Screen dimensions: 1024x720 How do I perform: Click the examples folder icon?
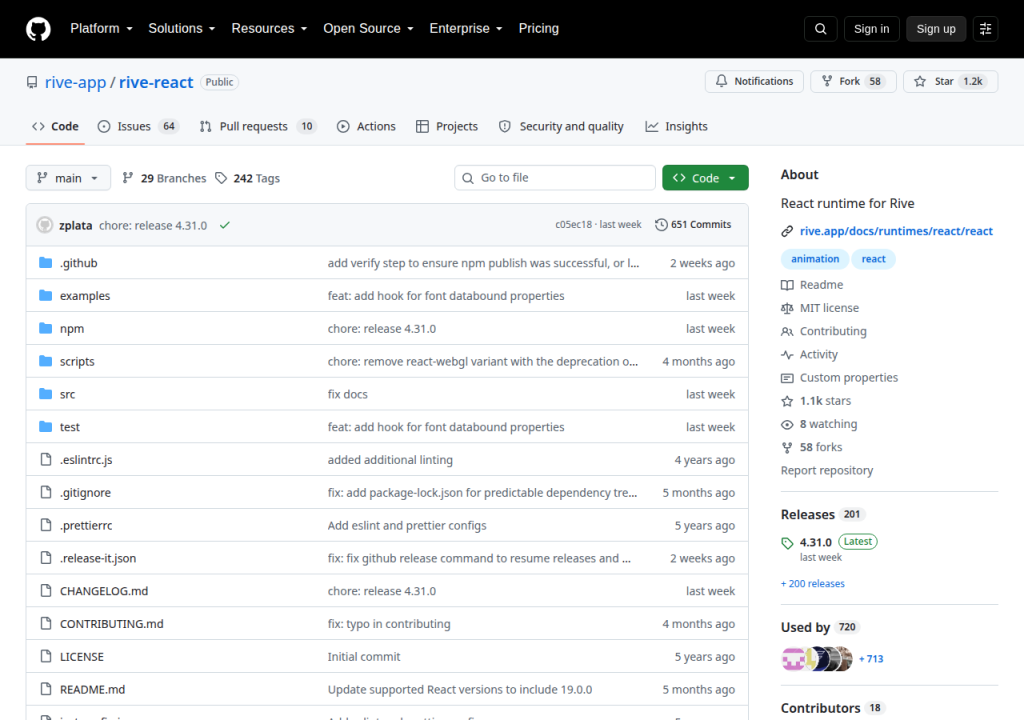[x=46, y=295]
